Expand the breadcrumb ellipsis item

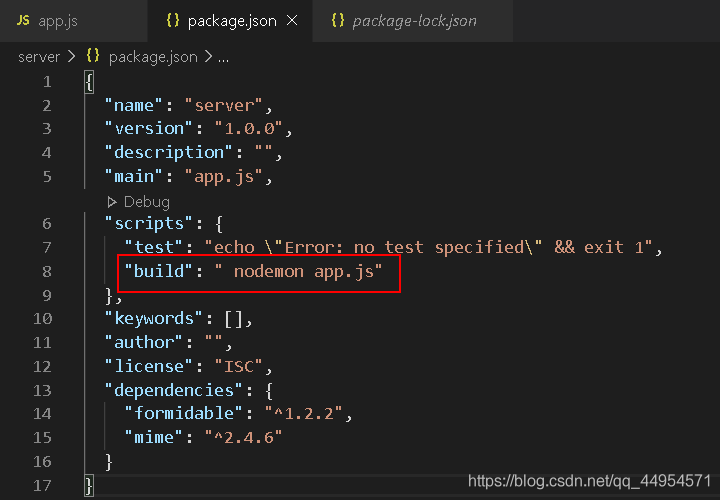click(x=223, y=58)
